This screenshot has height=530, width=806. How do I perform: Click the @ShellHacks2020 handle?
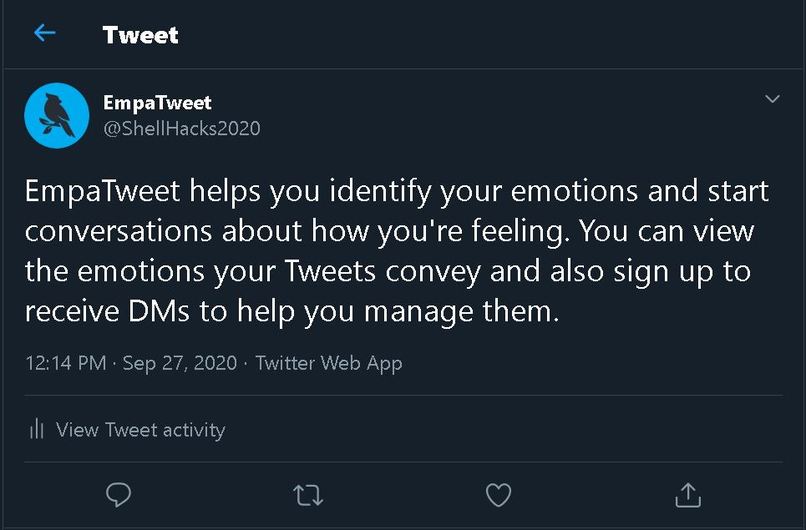click(181, 128)
